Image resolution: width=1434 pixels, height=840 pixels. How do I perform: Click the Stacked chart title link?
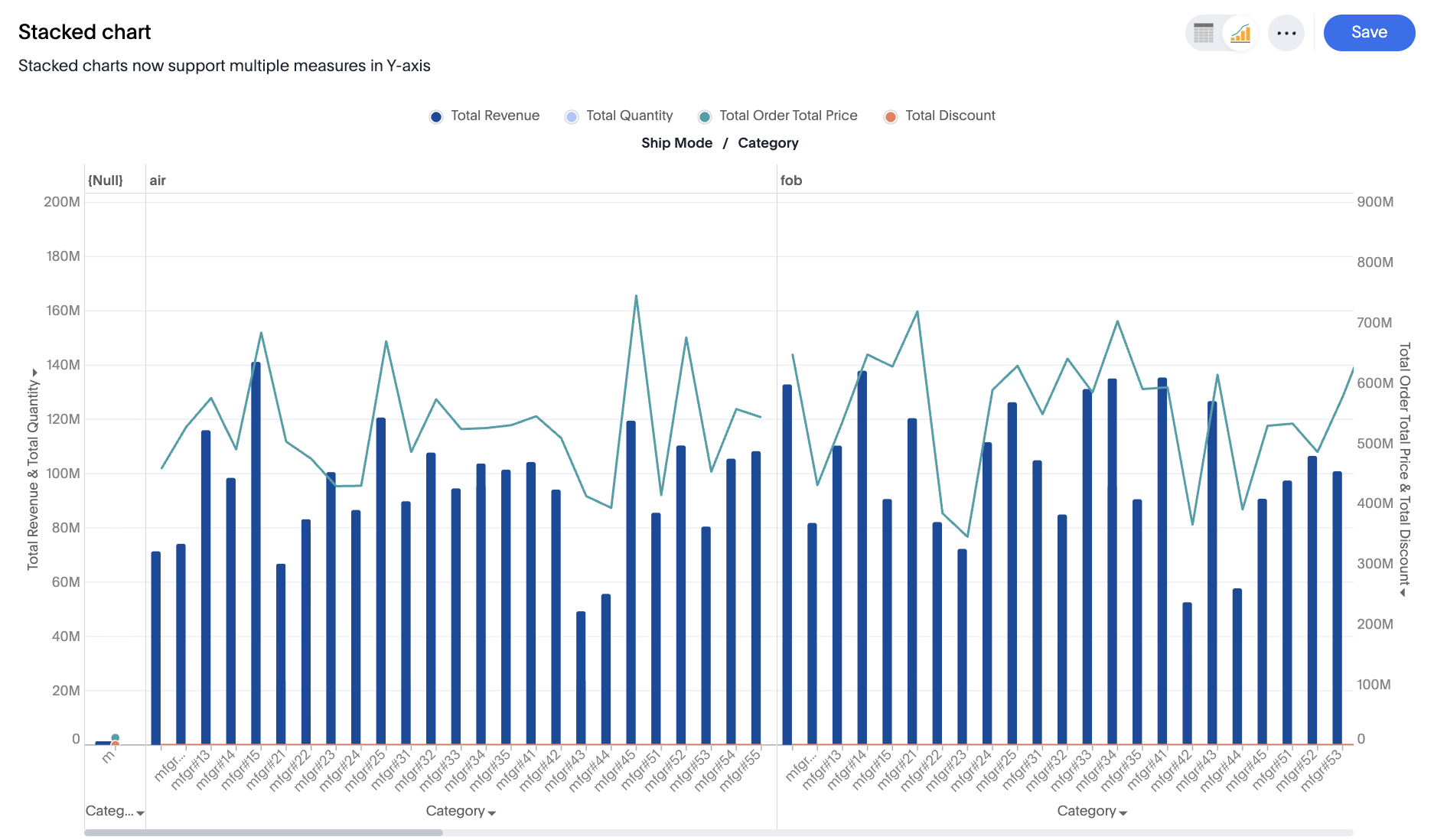tap(84, 32)
